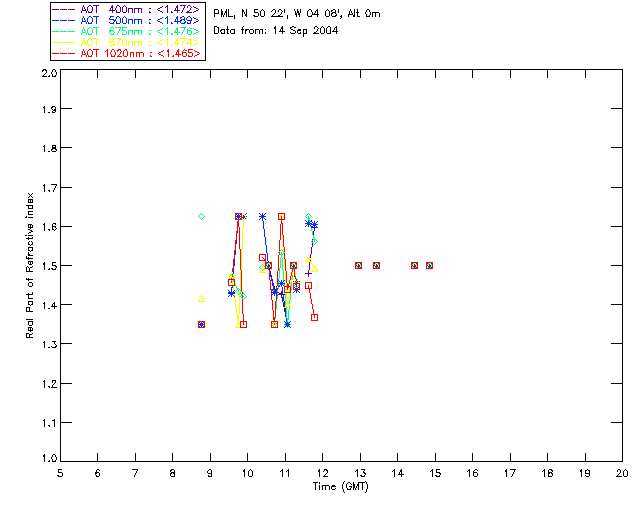
Task: Click the green diamond marker near 9 GMT
Action: 201,216
